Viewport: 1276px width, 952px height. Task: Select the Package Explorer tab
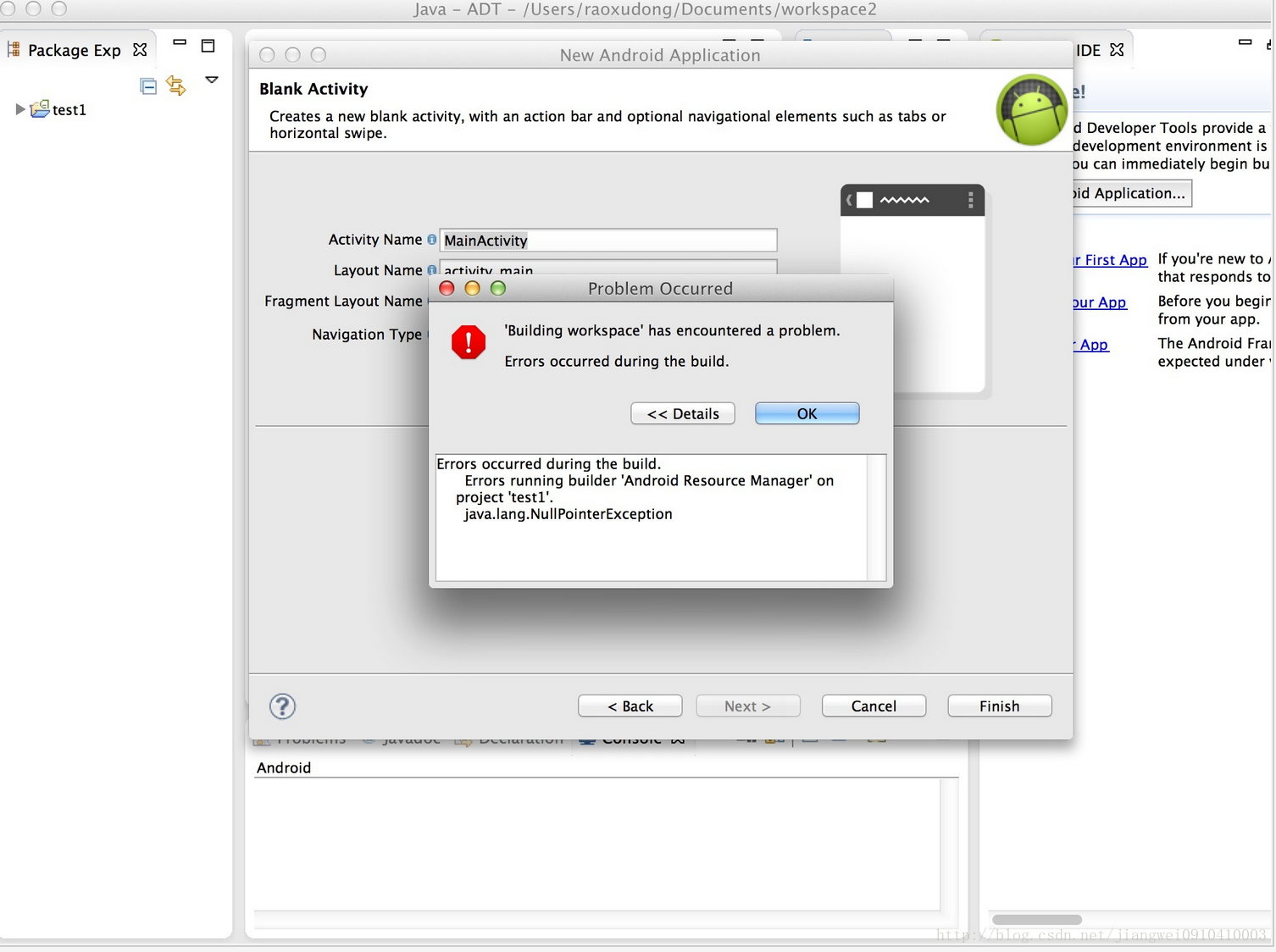(x=75, y=50)
